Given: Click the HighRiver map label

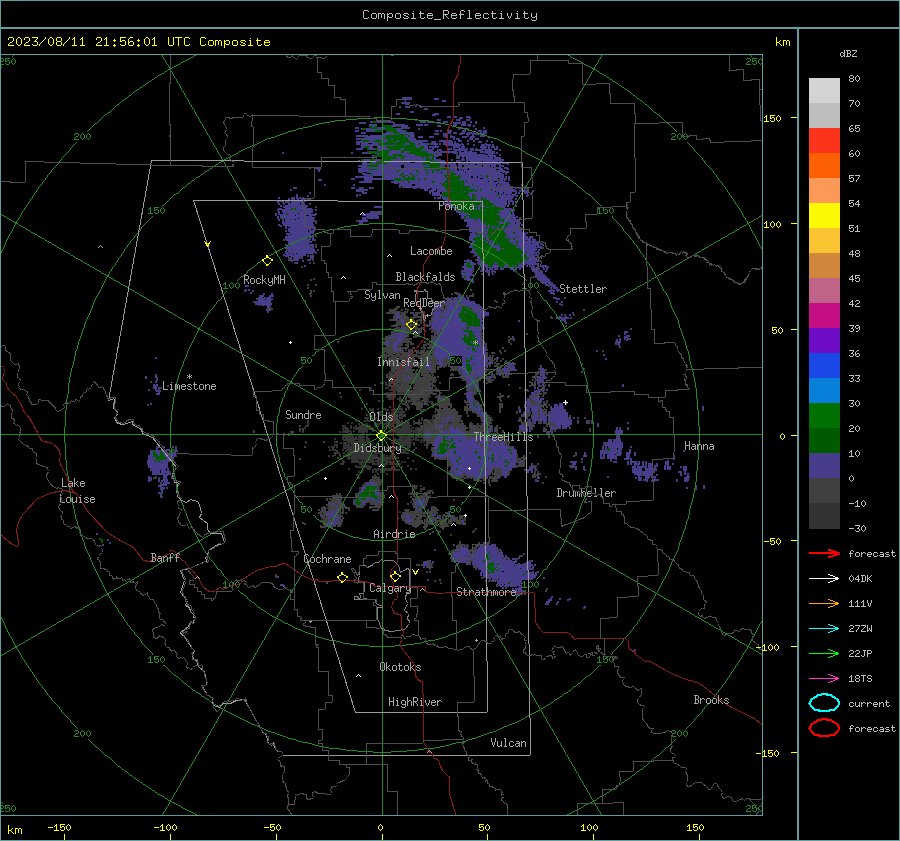Looking at the screenshot, I should (x=415, y=702).
